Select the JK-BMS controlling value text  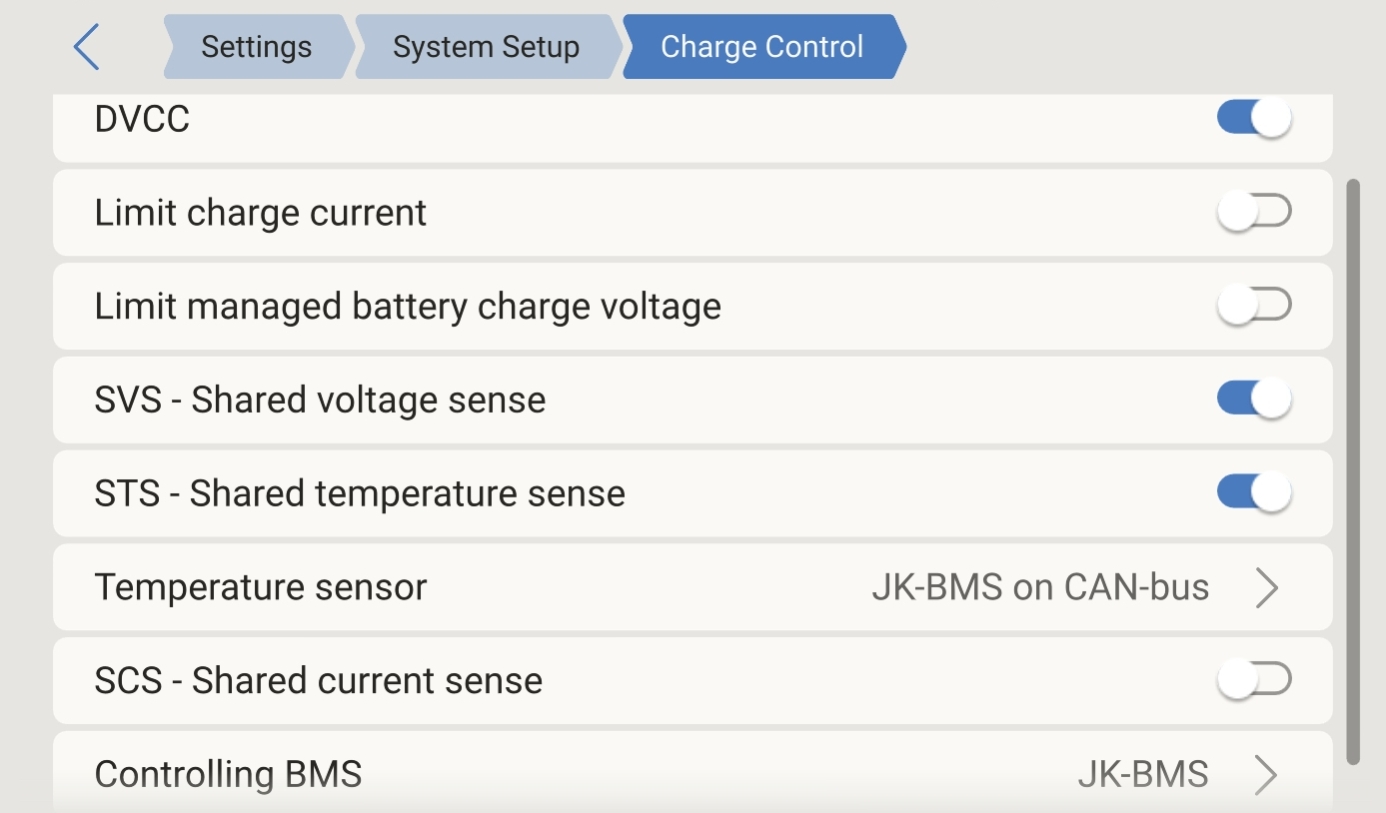click(x=1143, y=774)
